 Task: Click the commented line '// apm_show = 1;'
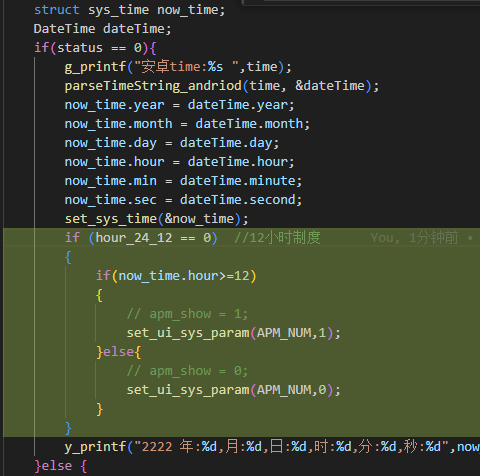click(187, 314)
